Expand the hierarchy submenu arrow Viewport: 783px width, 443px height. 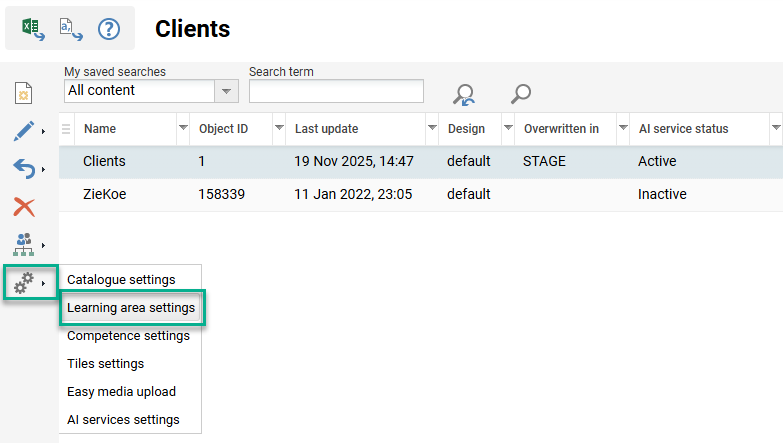[43, 245]
